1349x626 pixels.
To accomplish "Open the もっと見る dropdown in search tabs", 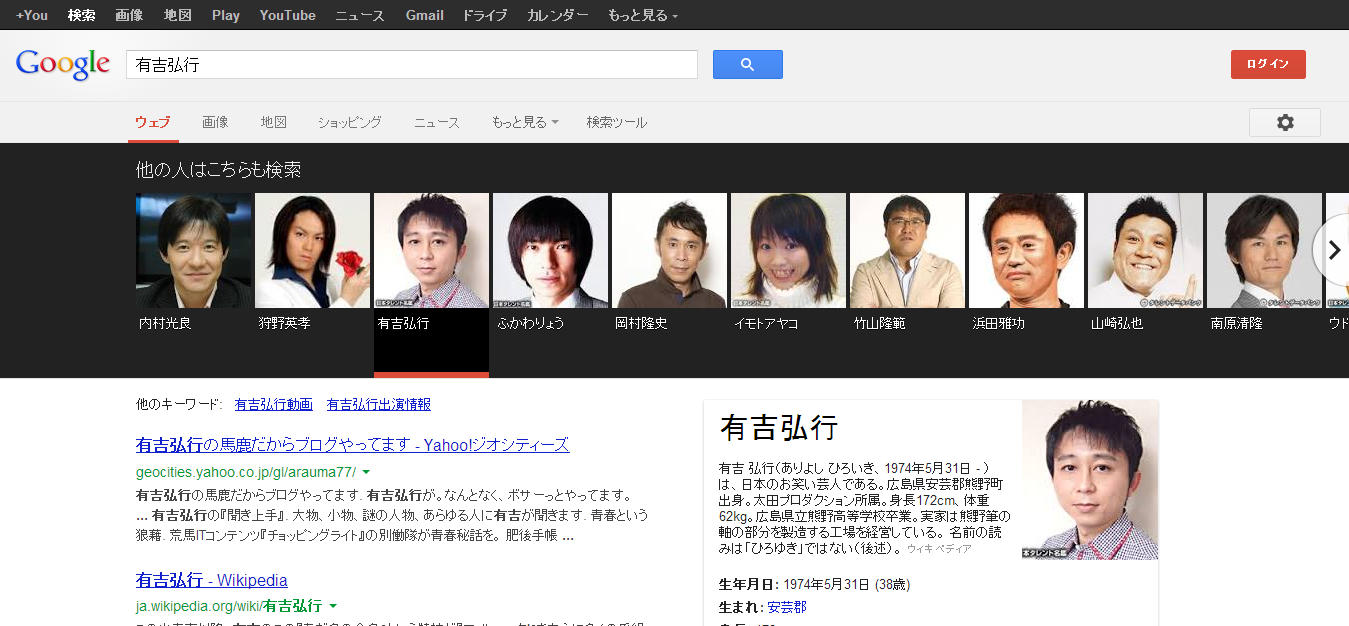I will pos(524,122).
